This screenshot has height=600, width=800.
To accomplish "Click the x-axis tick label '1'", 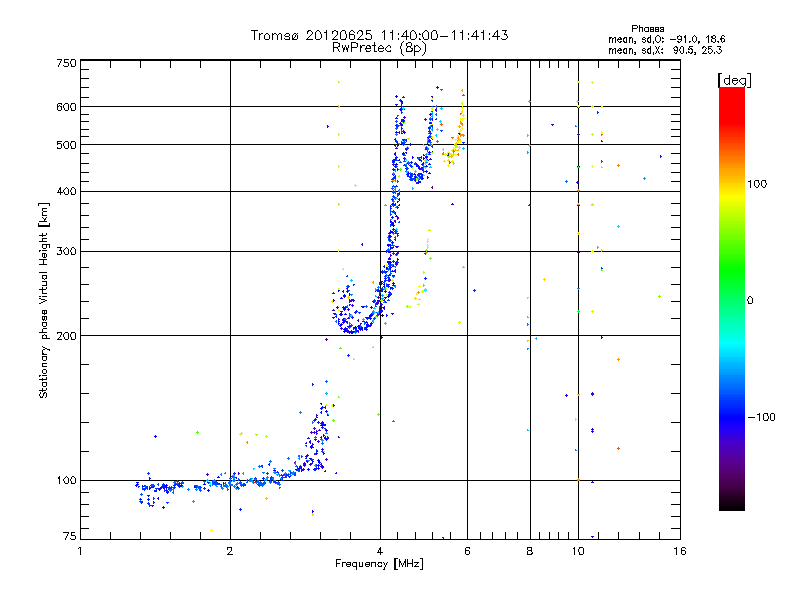I will click(x=80, y=551).
